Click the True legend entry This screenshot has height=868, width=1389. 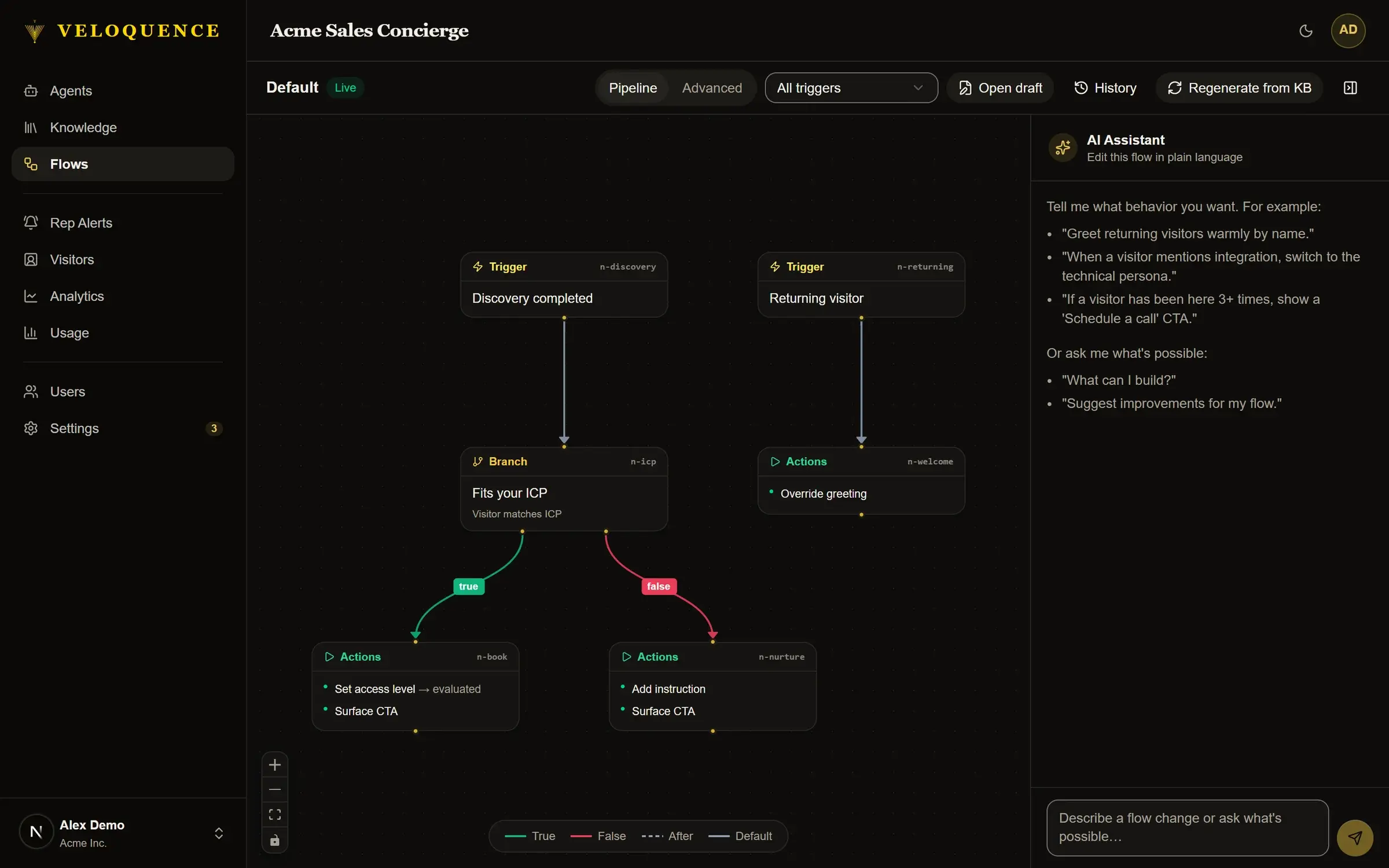pos(530,836)
